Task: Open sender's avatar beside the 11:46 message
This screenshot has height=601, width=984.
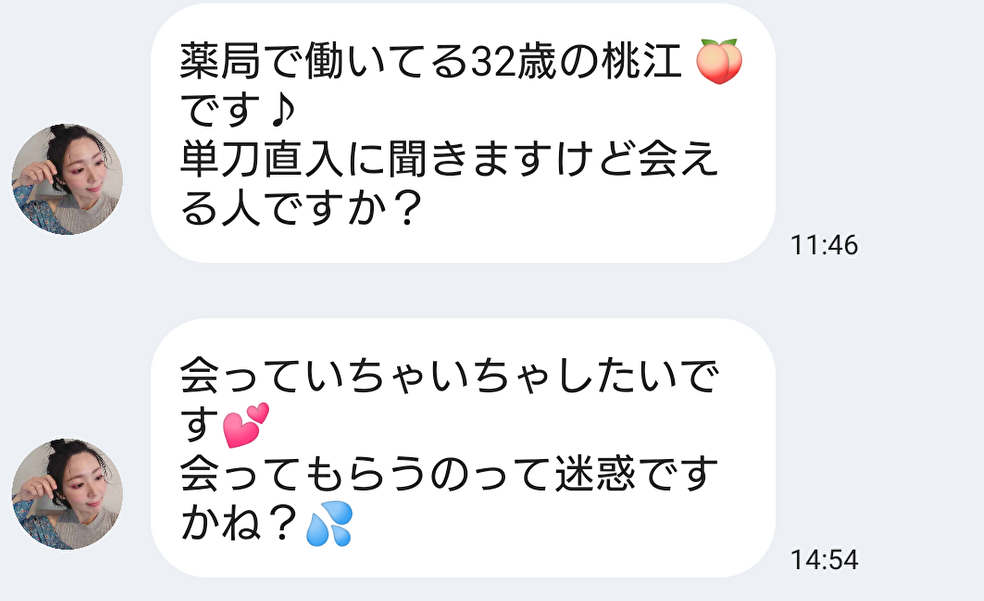Action: point(67,179)
